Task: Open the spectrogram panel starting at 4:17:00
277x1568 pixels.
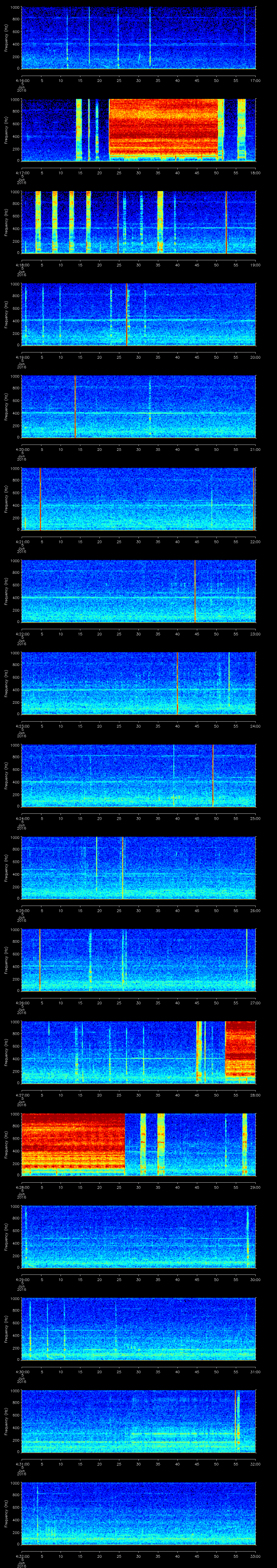Action: [x=138, y=130]
